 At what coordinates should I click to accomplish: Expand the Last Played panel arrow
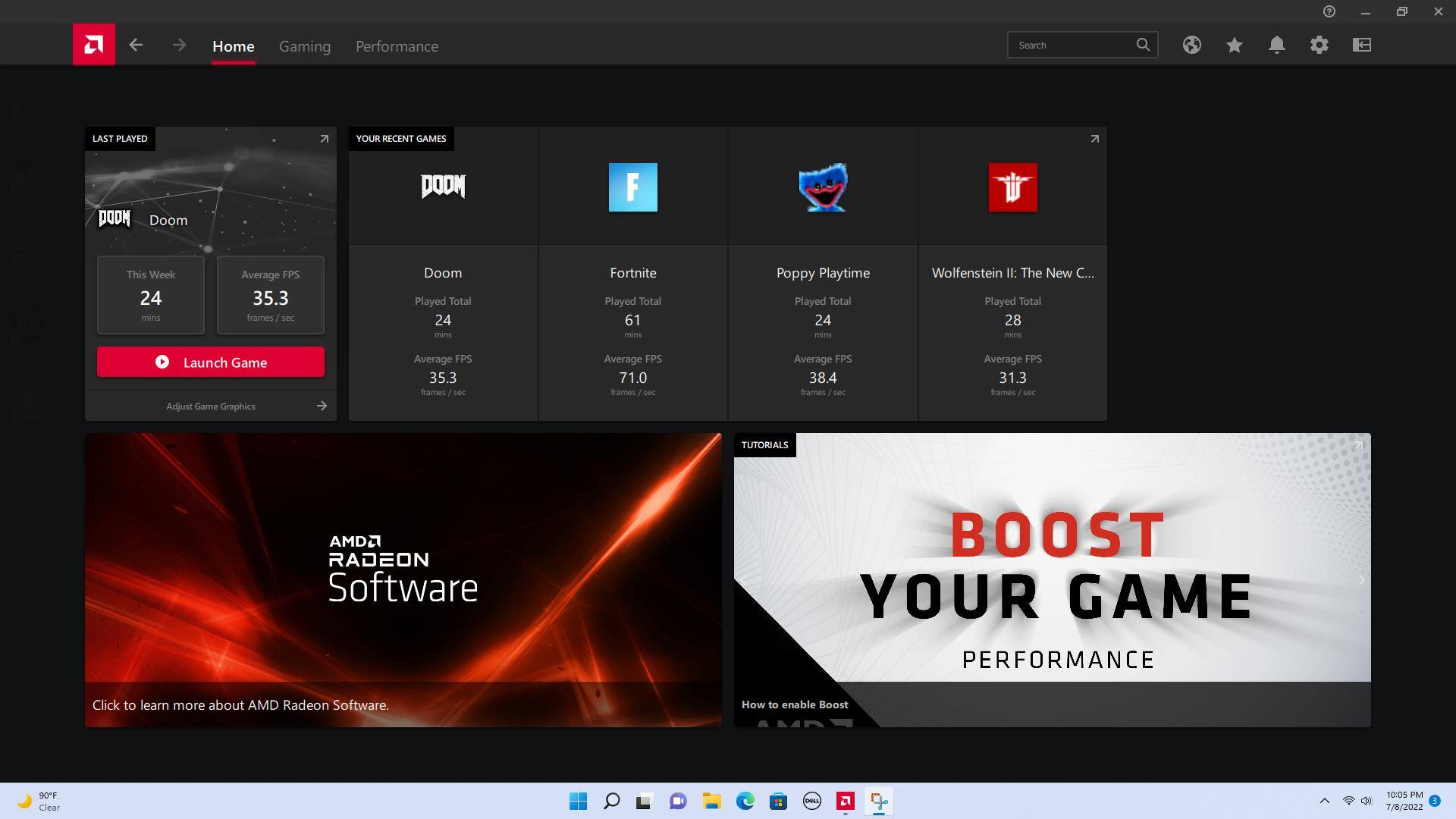coord(324,139)
